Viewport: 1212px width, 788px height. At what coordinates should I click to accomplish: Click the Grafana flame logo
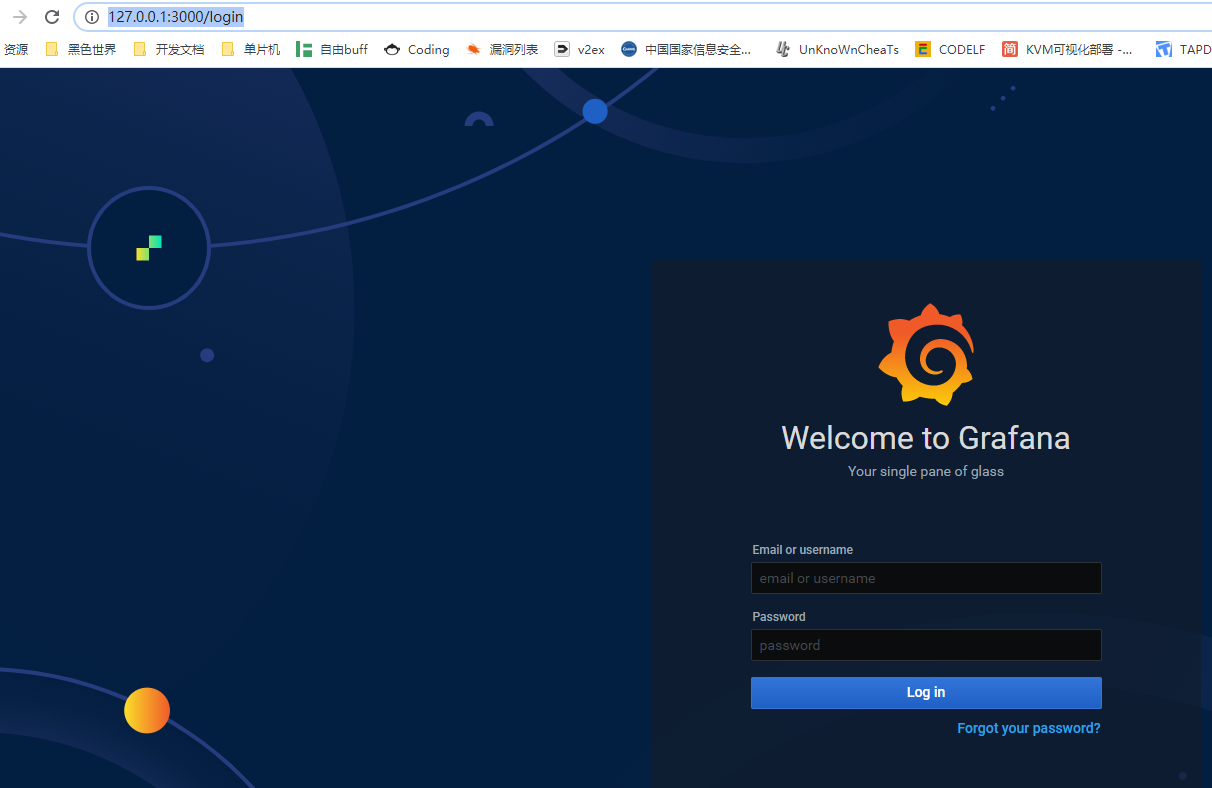pos(925,354)
